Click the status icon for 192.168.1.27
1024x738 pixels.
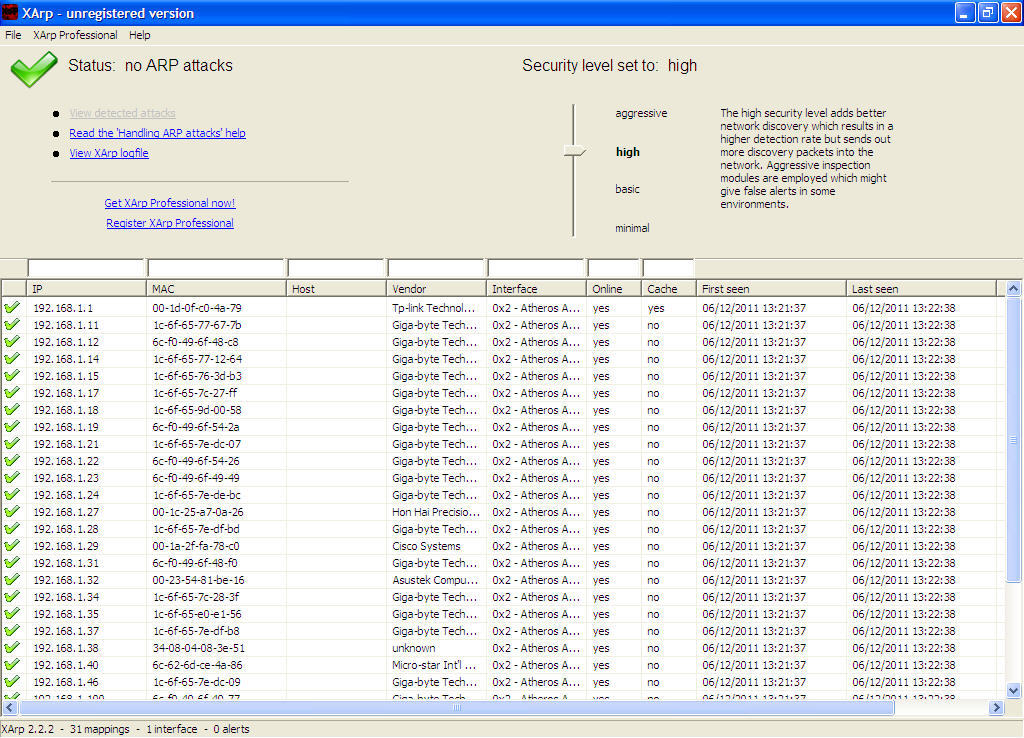click(12, 511)
